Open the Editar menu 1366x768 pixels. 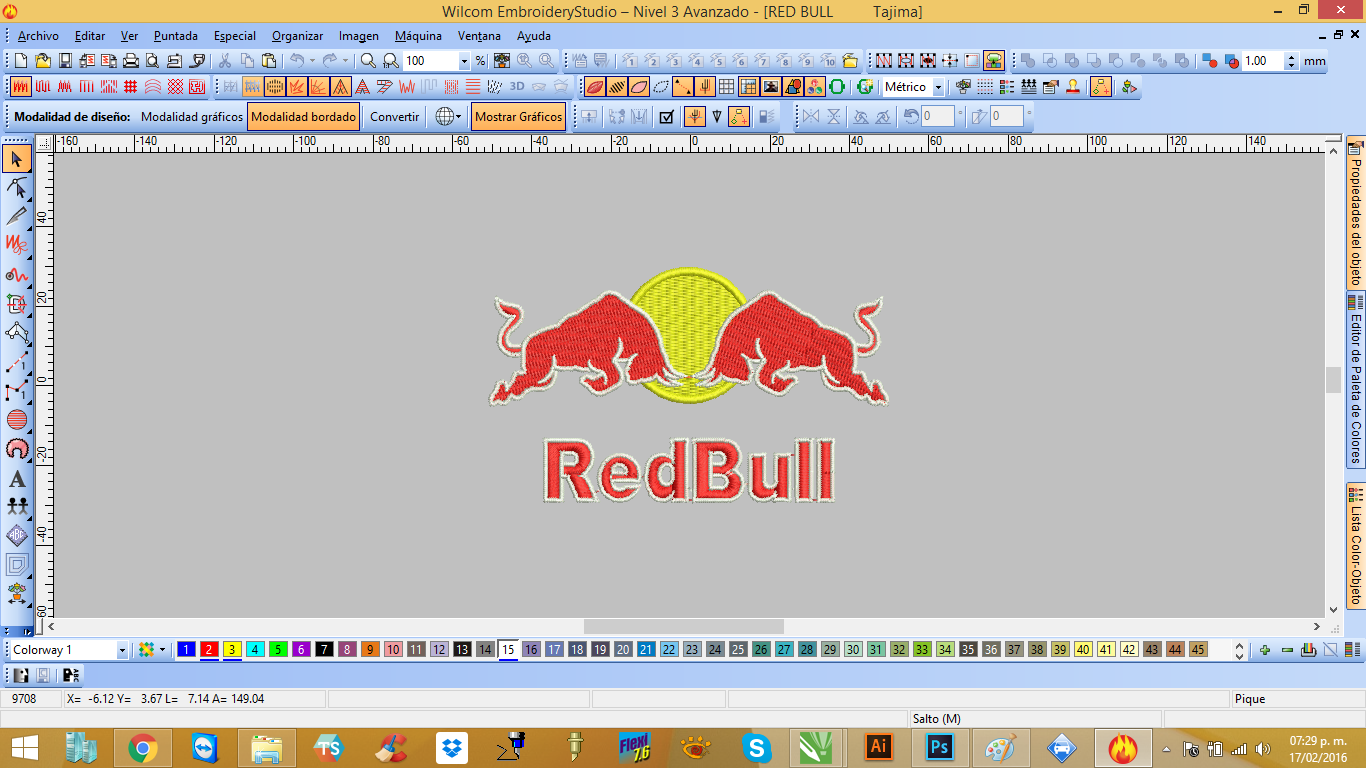pyautogui.click(x=90, y=36)
